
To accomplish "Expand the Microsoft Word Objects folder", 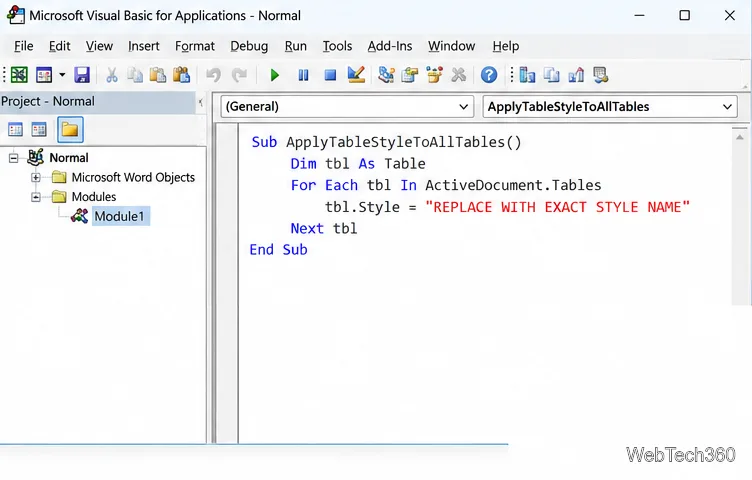I will coord(35,177).
